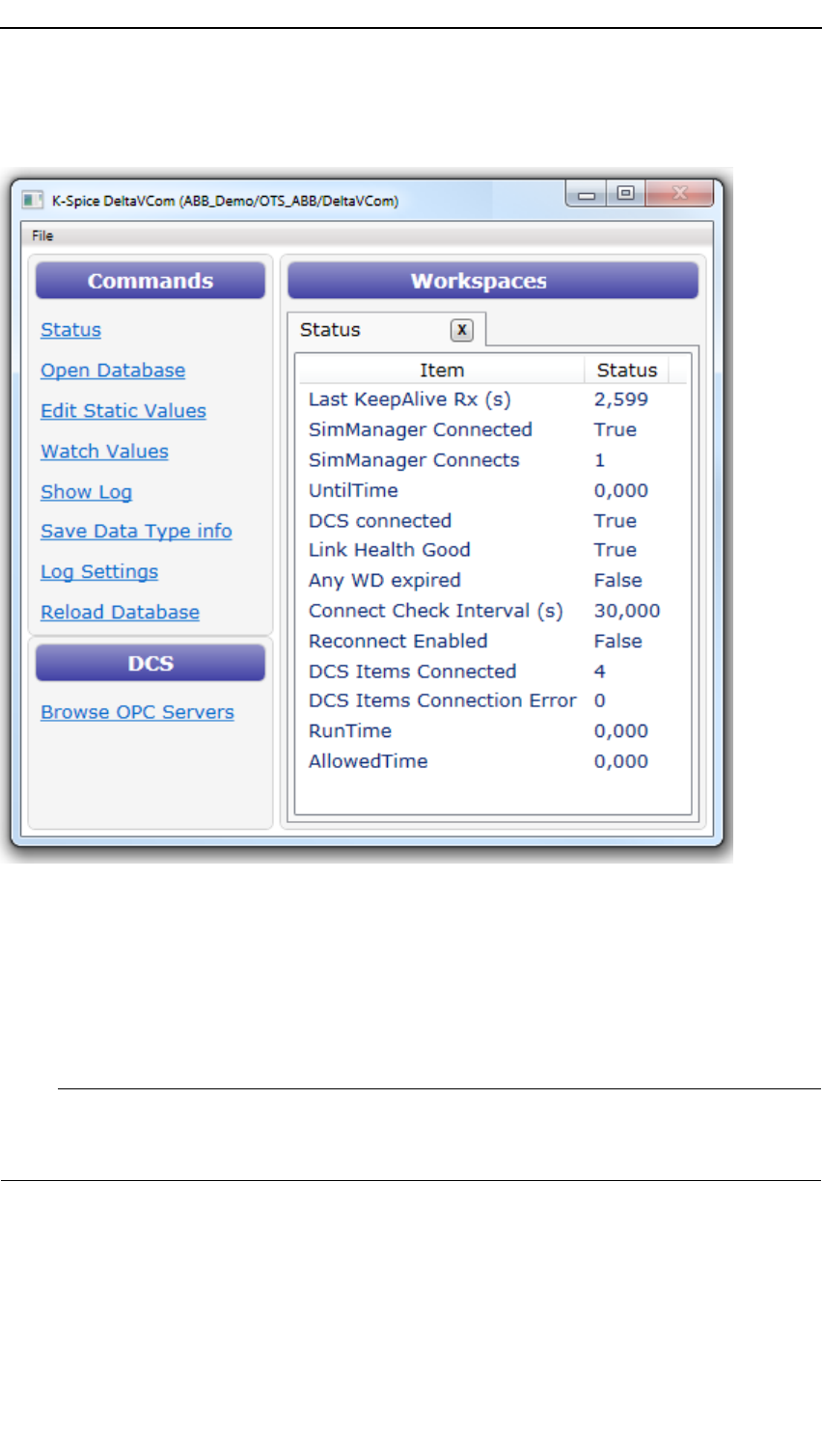Viewport: 822px width, 1456px height.
Task: Open the File menu
Action: [42, 235]
